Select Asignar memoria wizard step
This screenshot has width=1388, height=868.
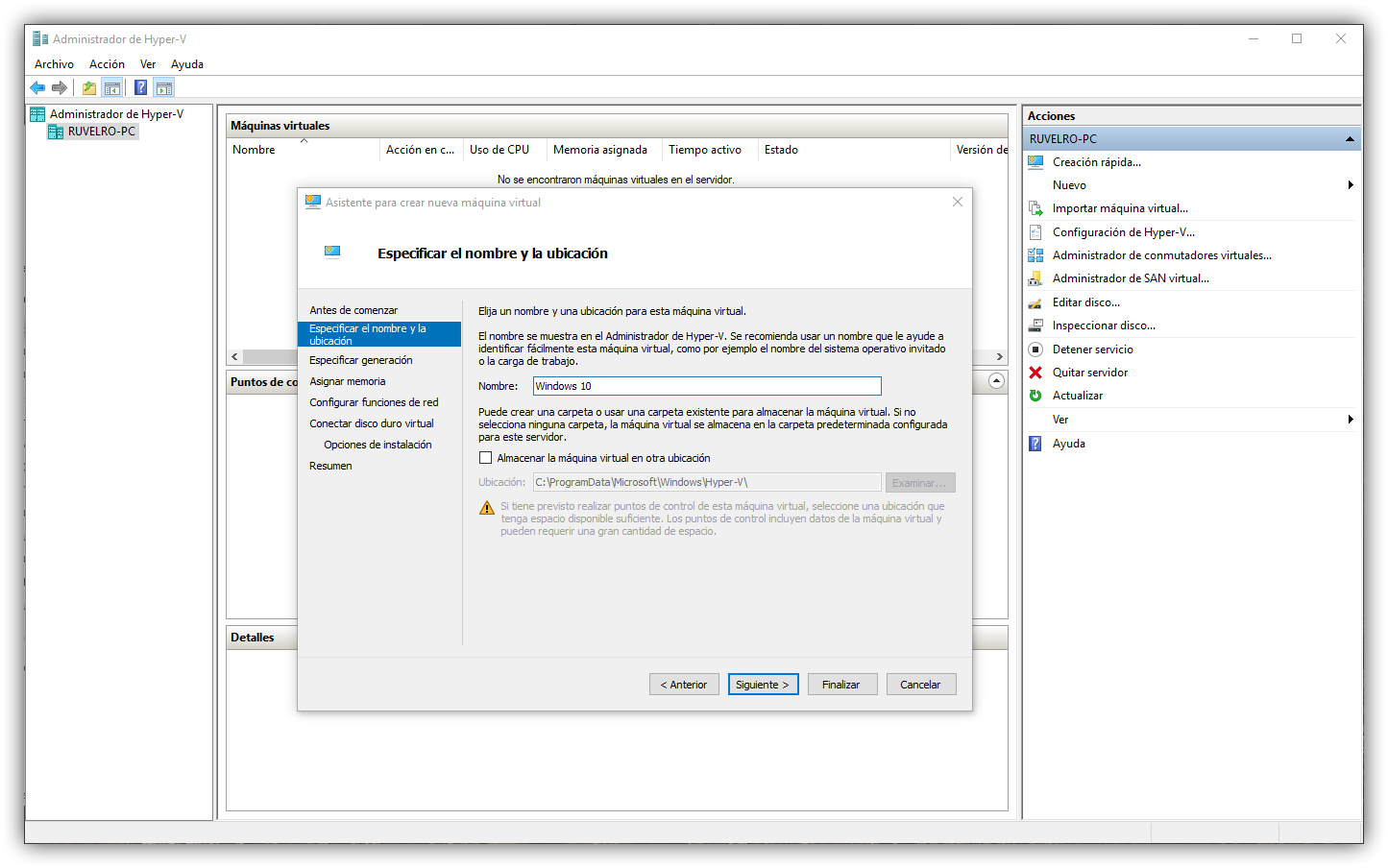[348, 381]
